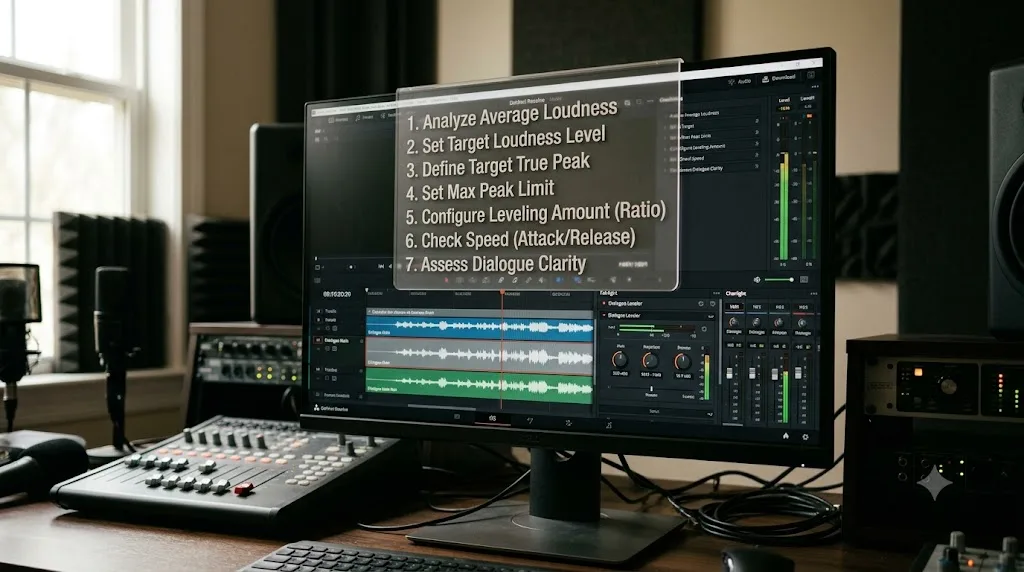Click the square icon right of volume slider
Viewport: 1024px width, 572px height.
[x=804, y=279]
